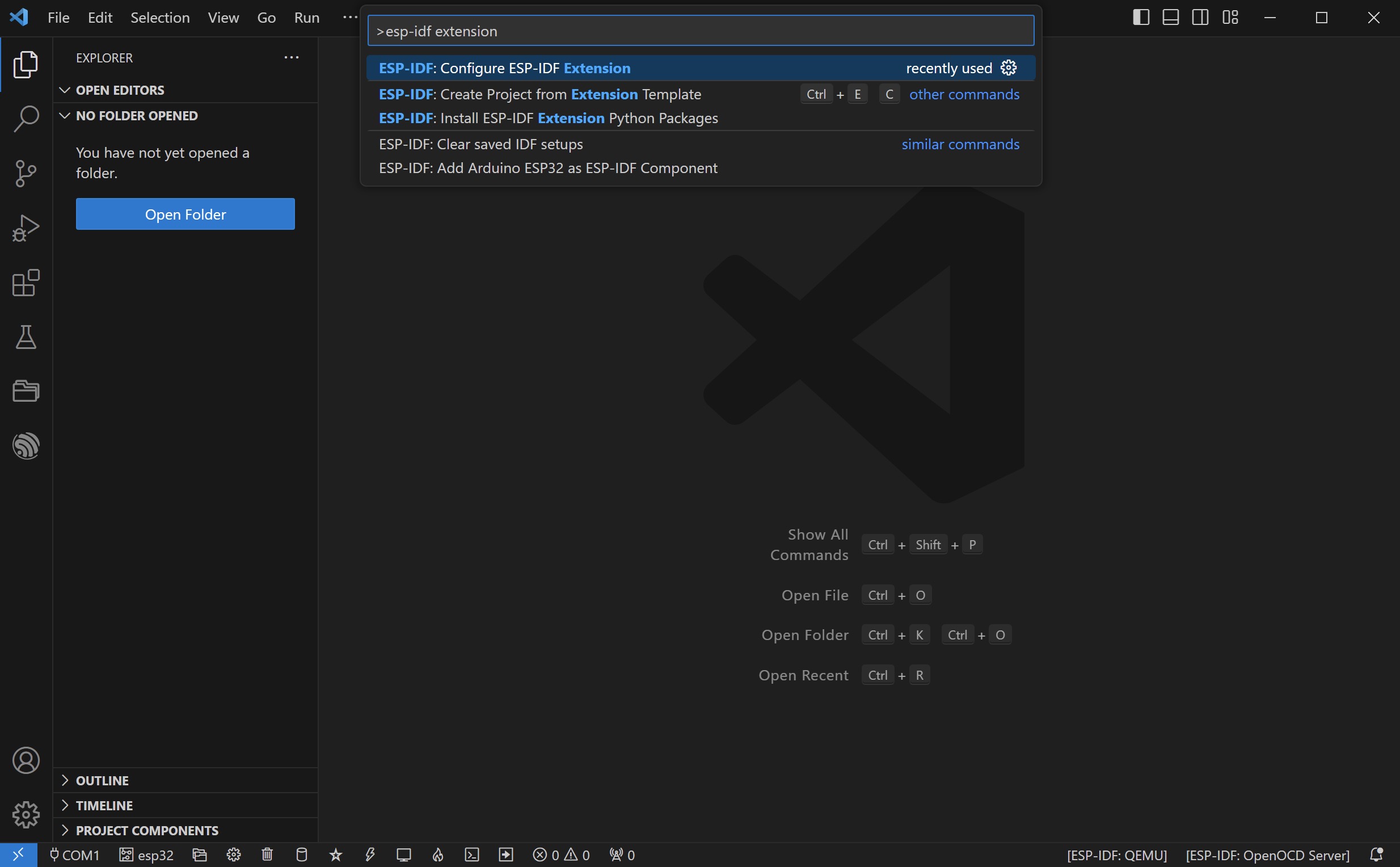Image resolution: width=1400 pixels, height=867 pixels.
Task: Collapse the No Folder Opened section
Action: coord(185,116)
